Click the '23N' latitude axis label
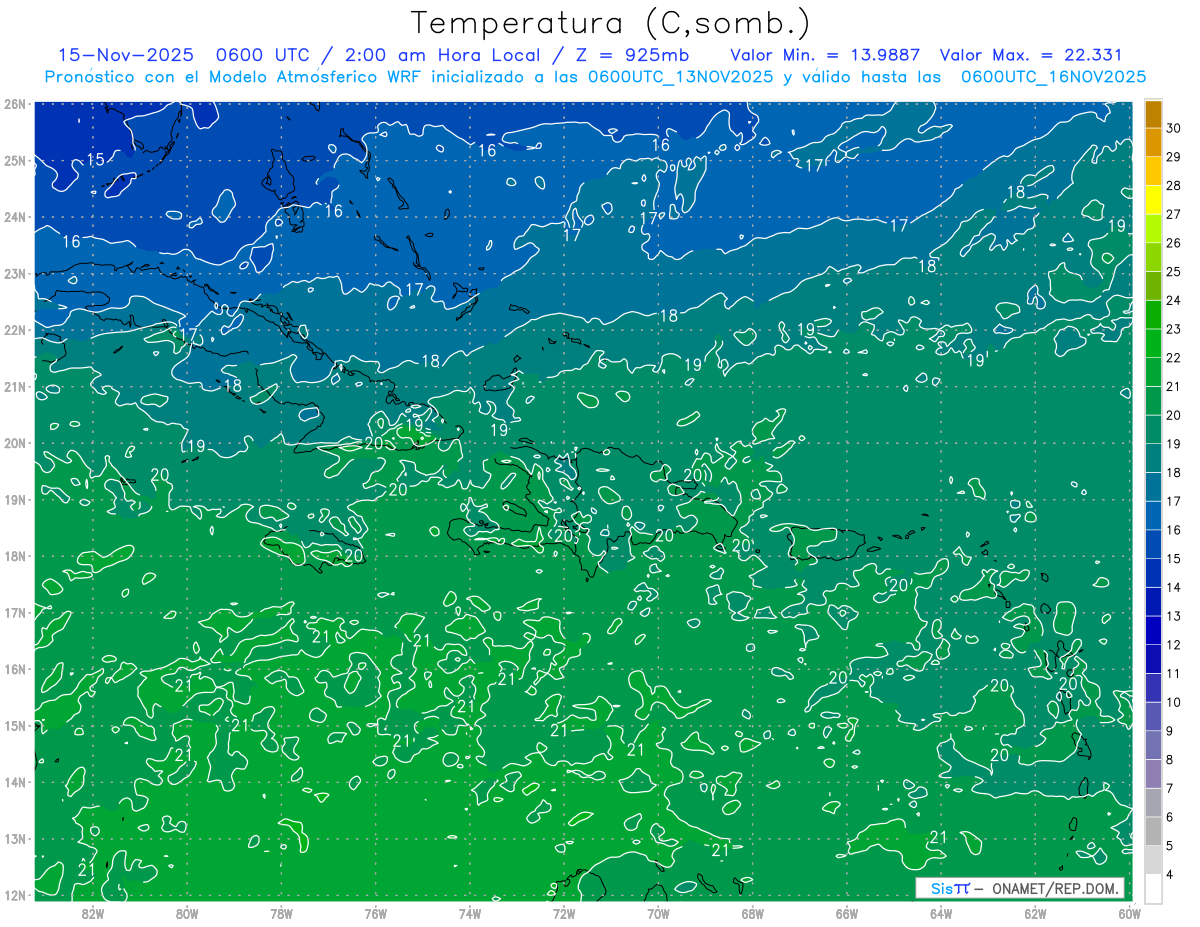 tap(15, 273)
